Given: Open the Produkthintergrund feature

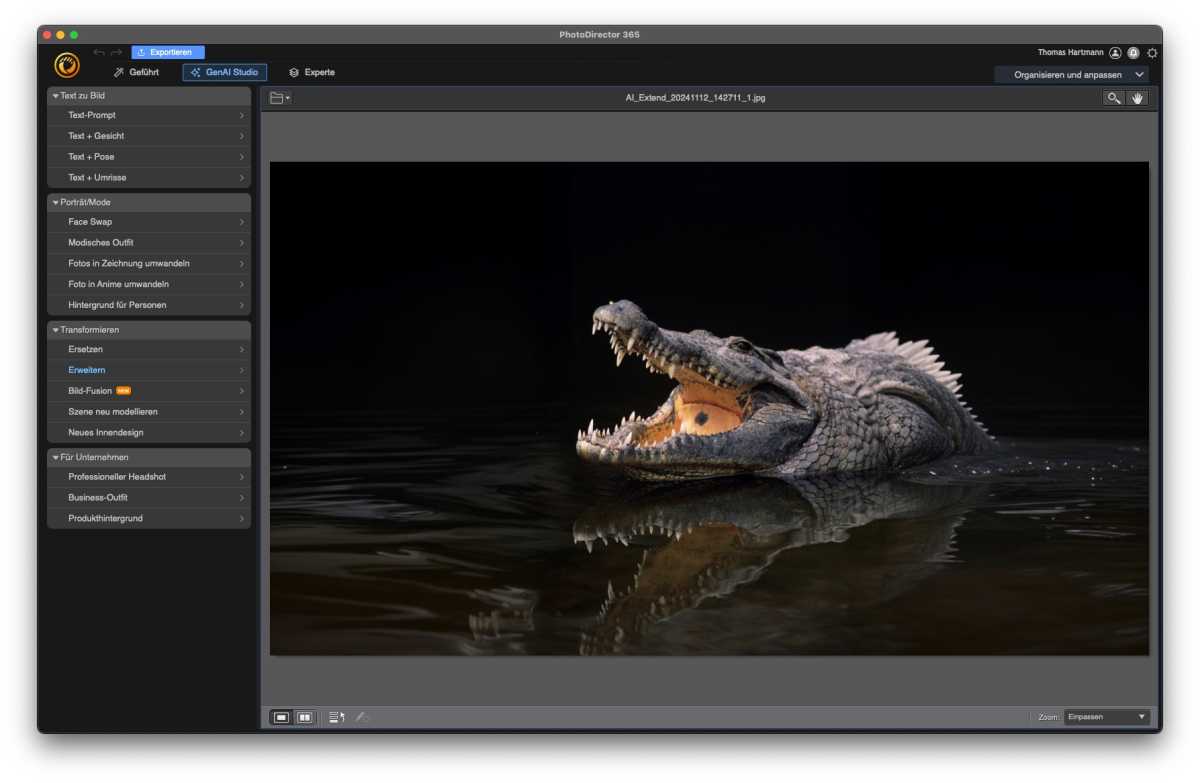Looking at the screenshot, I should point(149,519).
